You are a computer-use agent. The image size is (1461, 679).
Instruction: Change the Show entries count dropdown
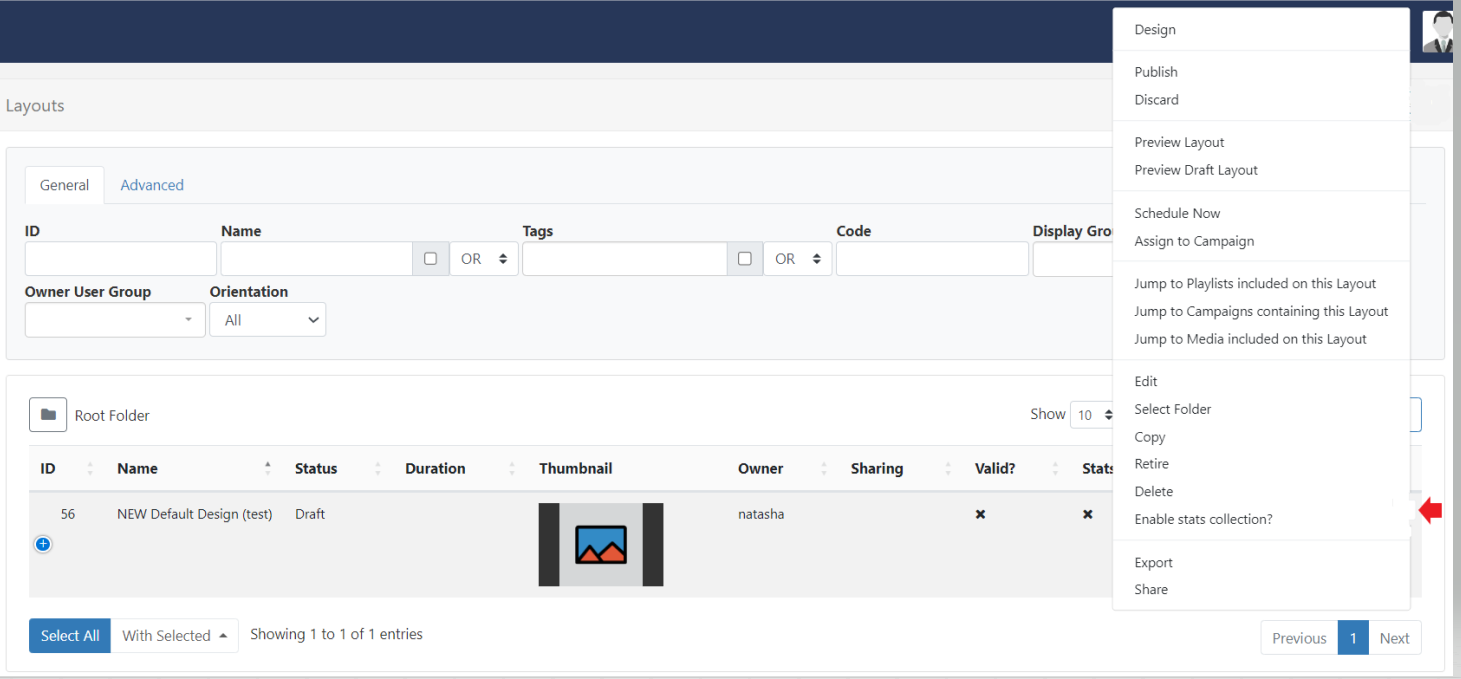pos(1093,415)
